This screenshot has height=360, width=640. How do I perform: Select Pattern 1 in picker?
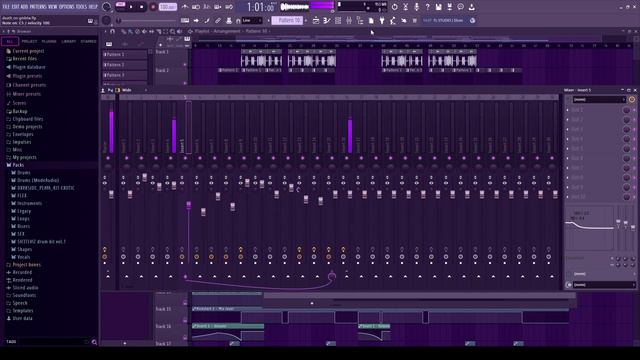[x=125, y=54]
